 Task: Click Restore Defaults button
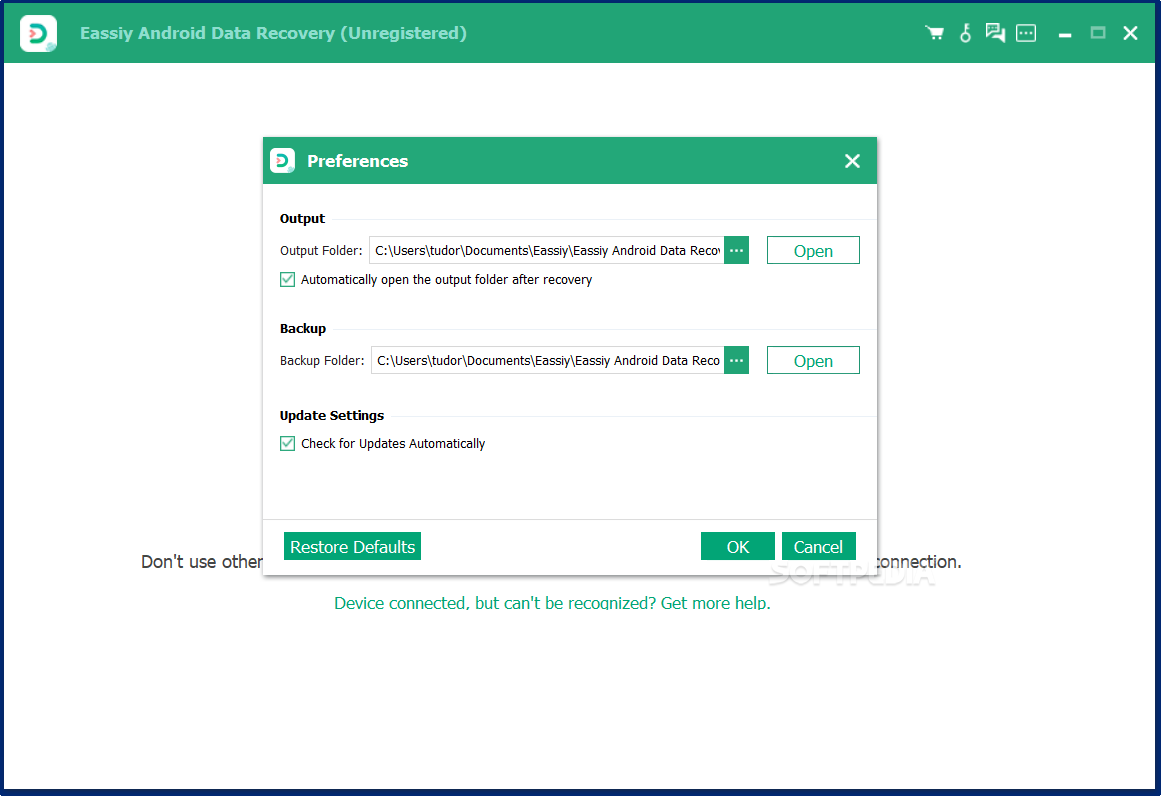pos(352,546)
